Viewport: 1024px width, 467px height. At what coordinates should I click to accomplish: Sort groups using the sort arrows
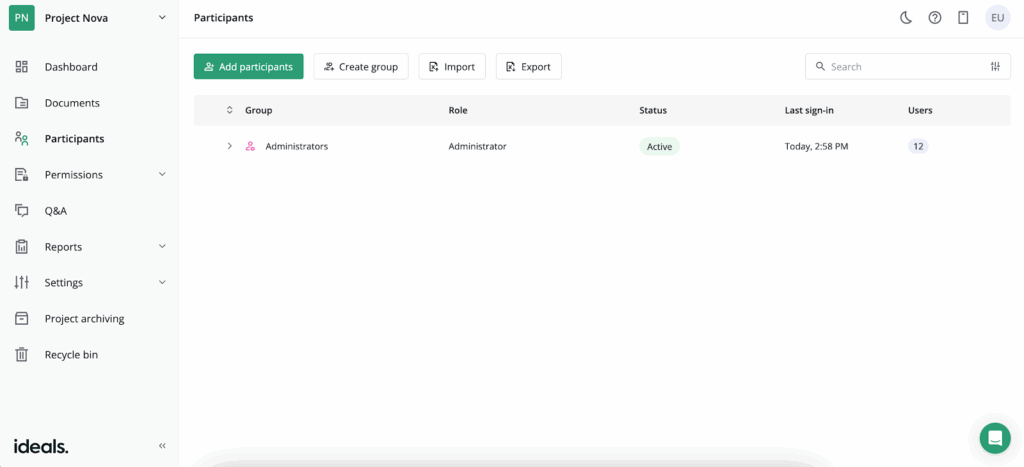click(x=229, y=110)
